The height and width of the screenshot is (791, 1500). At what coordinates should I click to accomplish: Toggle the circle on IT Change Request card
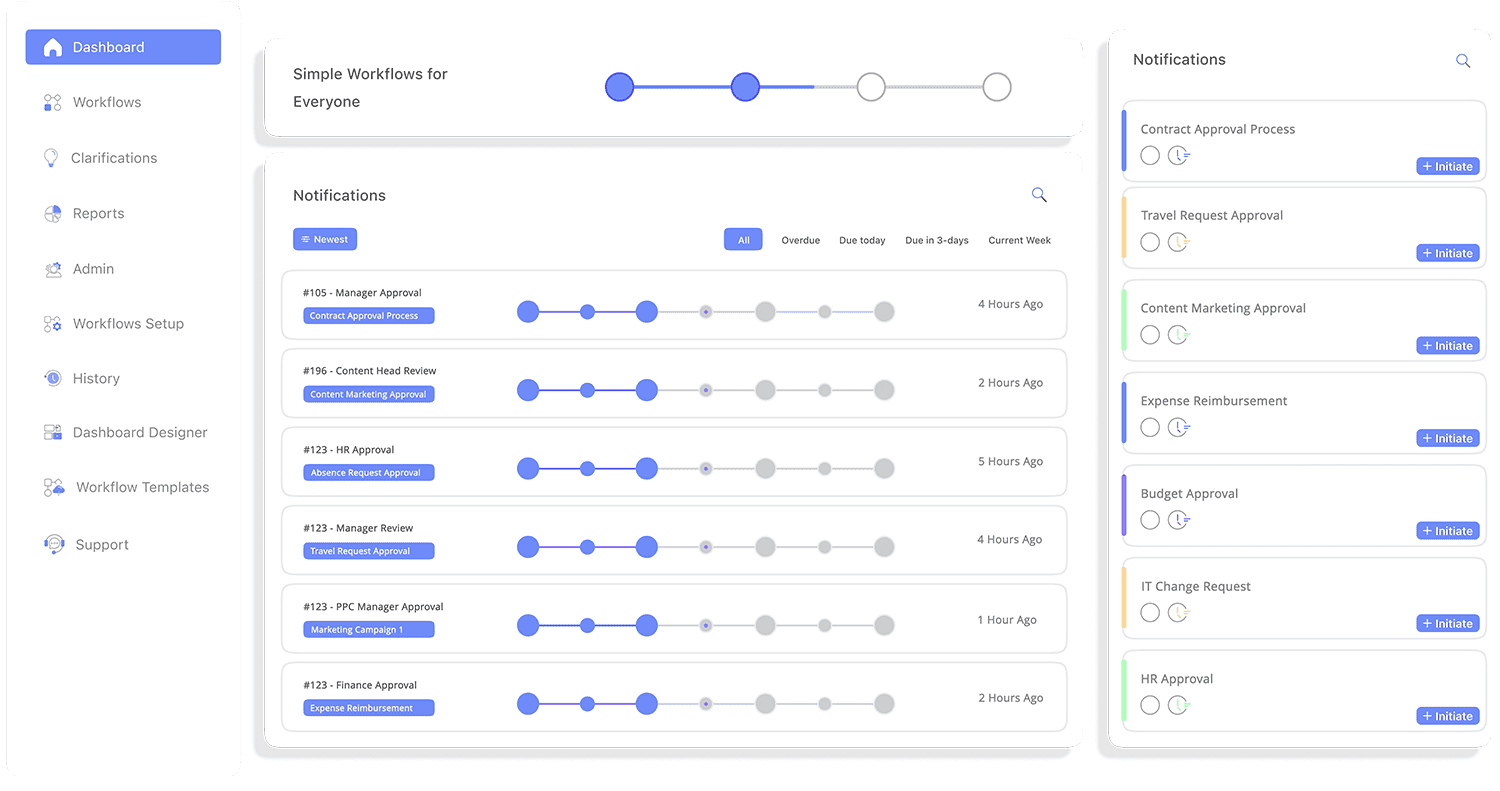tap(1150, 613)
